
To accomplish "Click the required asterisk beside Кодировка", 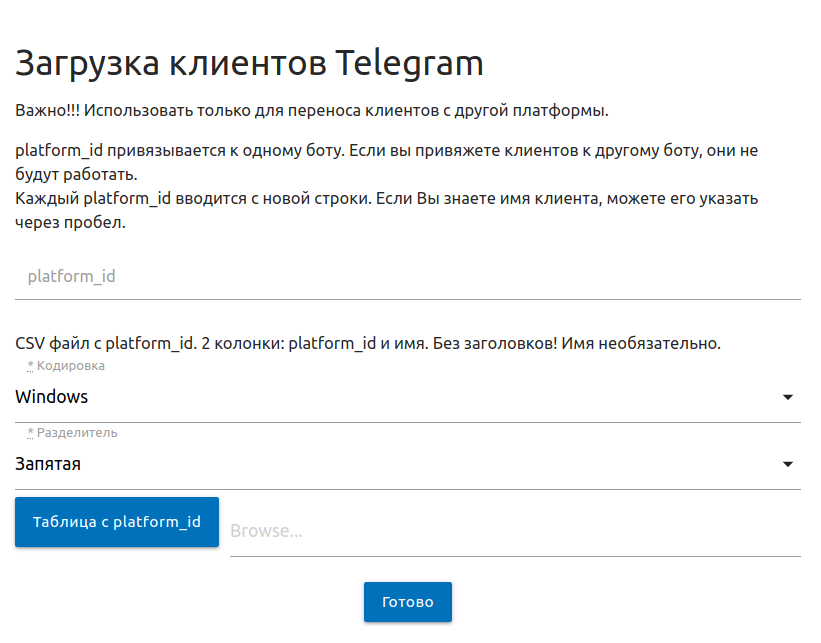I will pos(30,365).
